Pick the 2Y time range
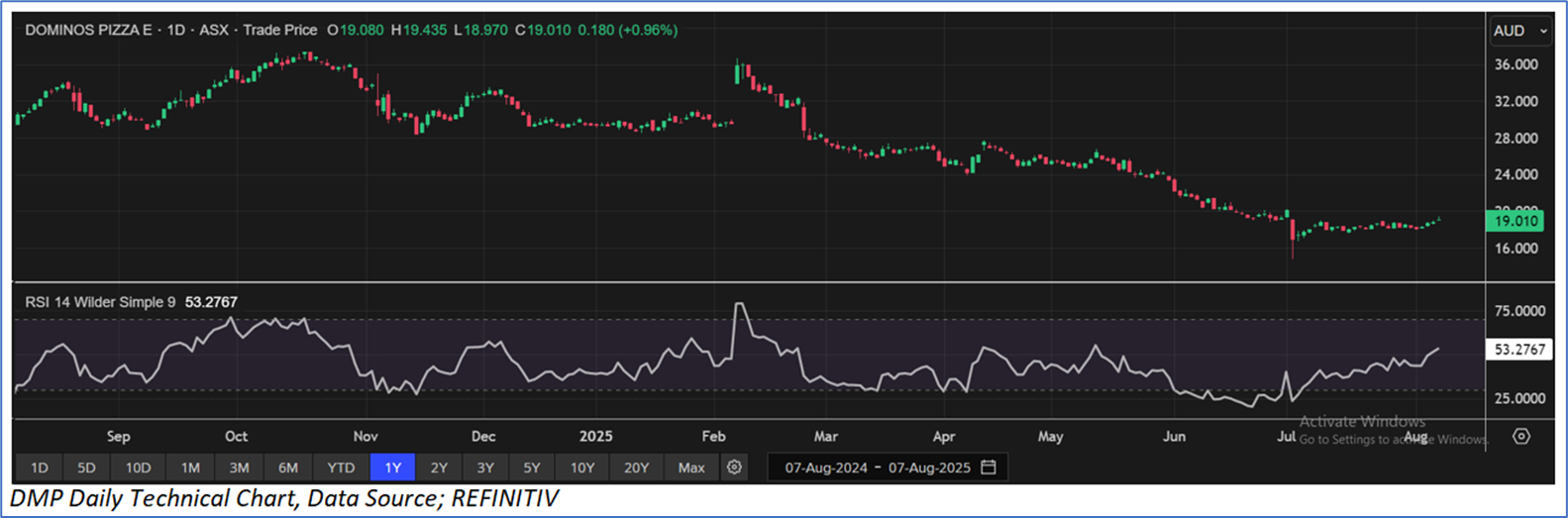The image size is (1568, 518). point(439,467)
